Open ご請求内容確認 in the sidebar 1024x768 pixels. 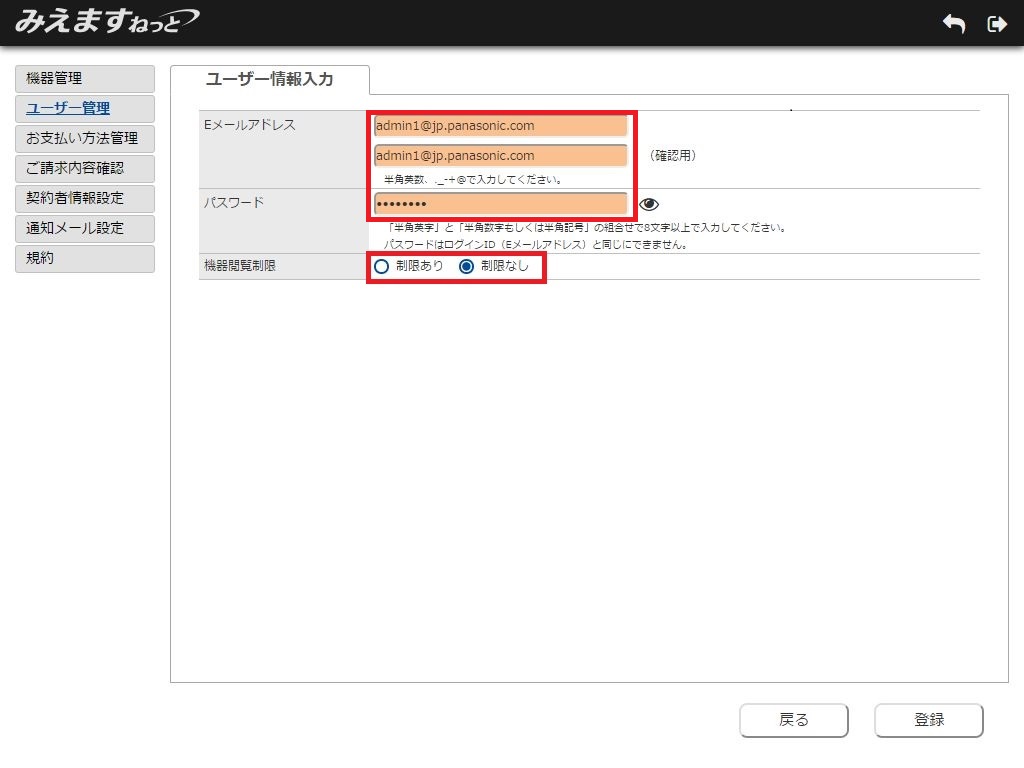[85, 168]
